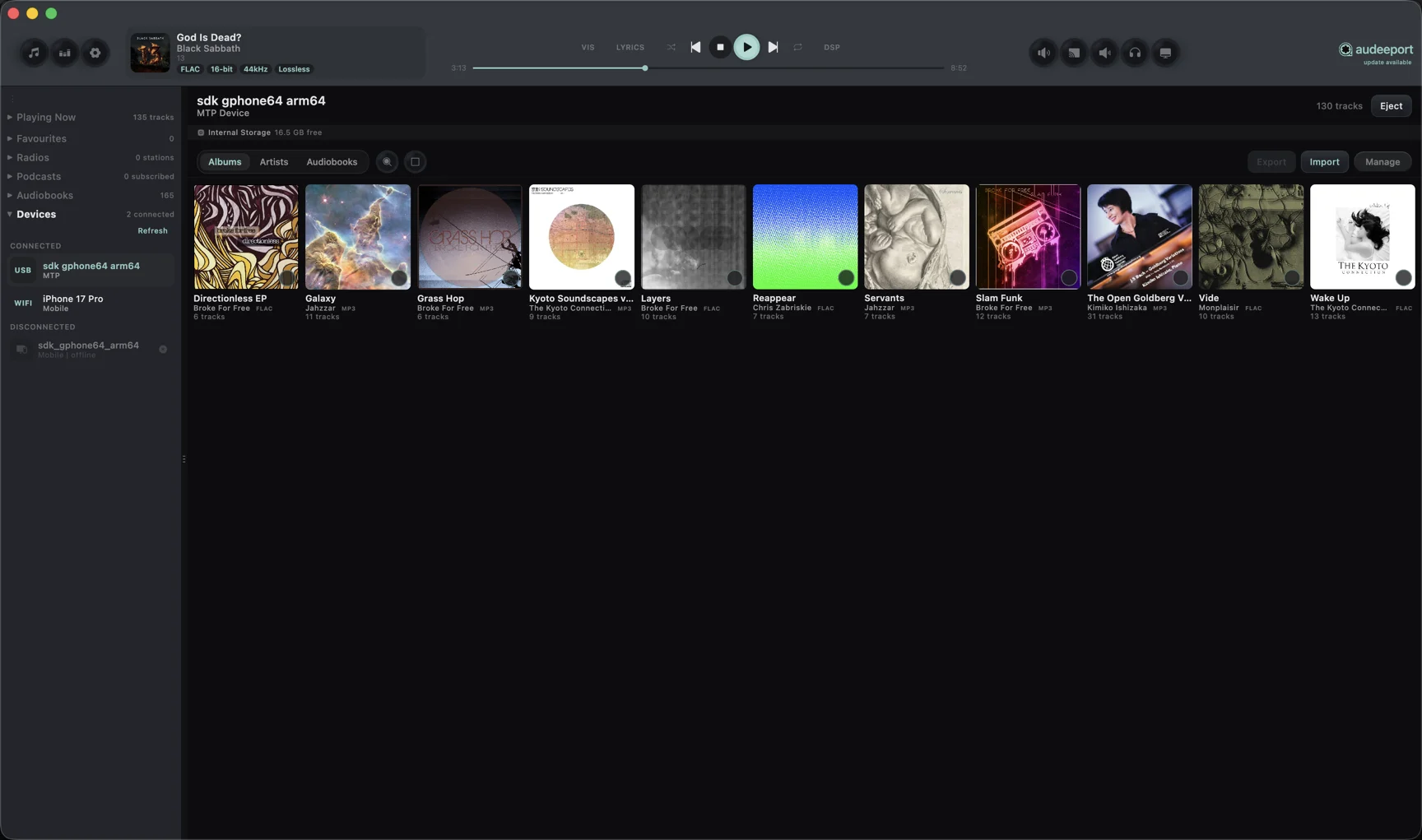
Task: Click Reappear album title text
Action: pos(774,299)
